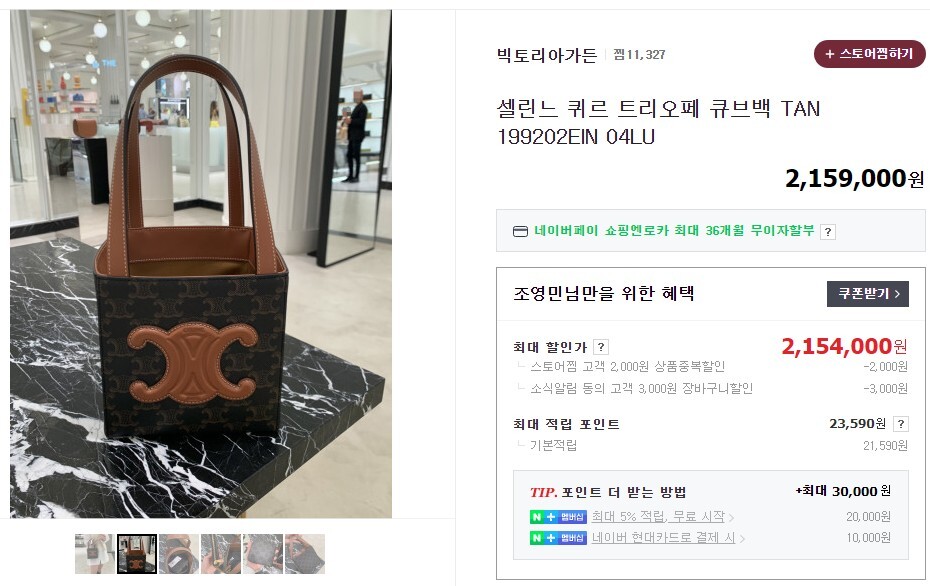
Task: Open help icon beside 23,590원 points
Action: pyautogui.click(x=900, y=423)
